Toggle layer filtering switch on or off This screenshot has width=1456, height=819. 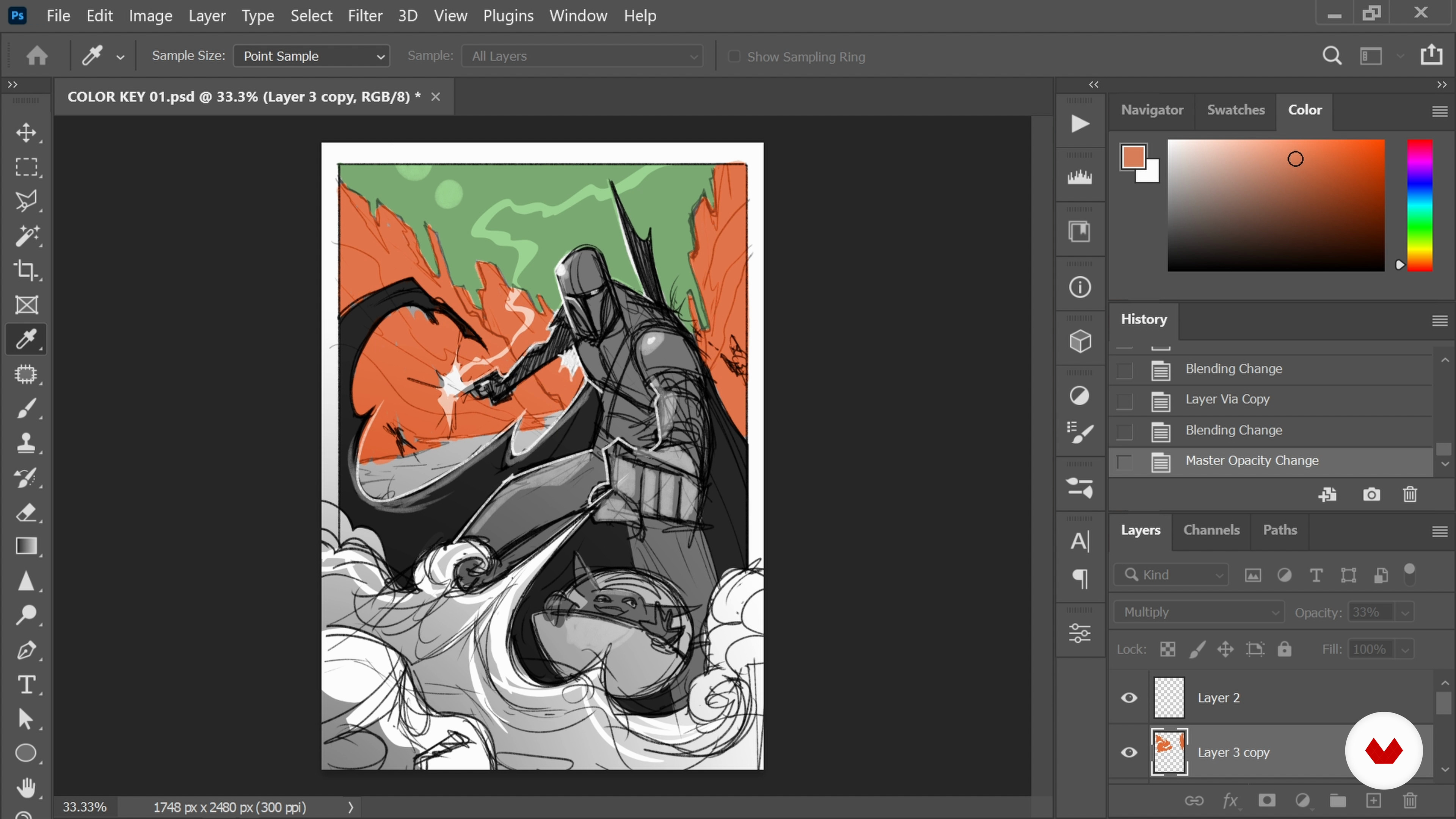pyautogui.click(x=1410, y=575)
